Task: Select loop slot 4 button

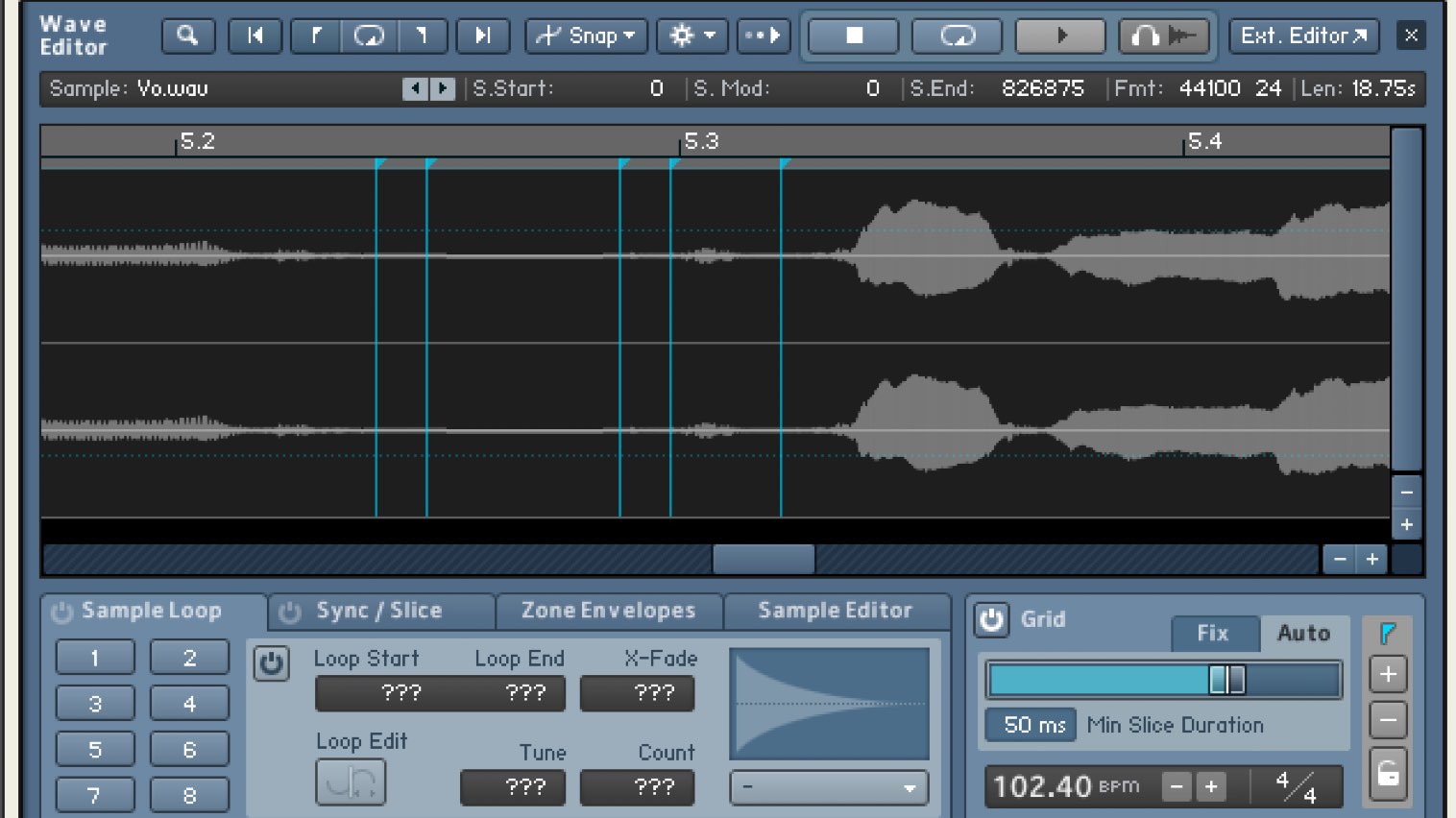Action: (189, 704)
